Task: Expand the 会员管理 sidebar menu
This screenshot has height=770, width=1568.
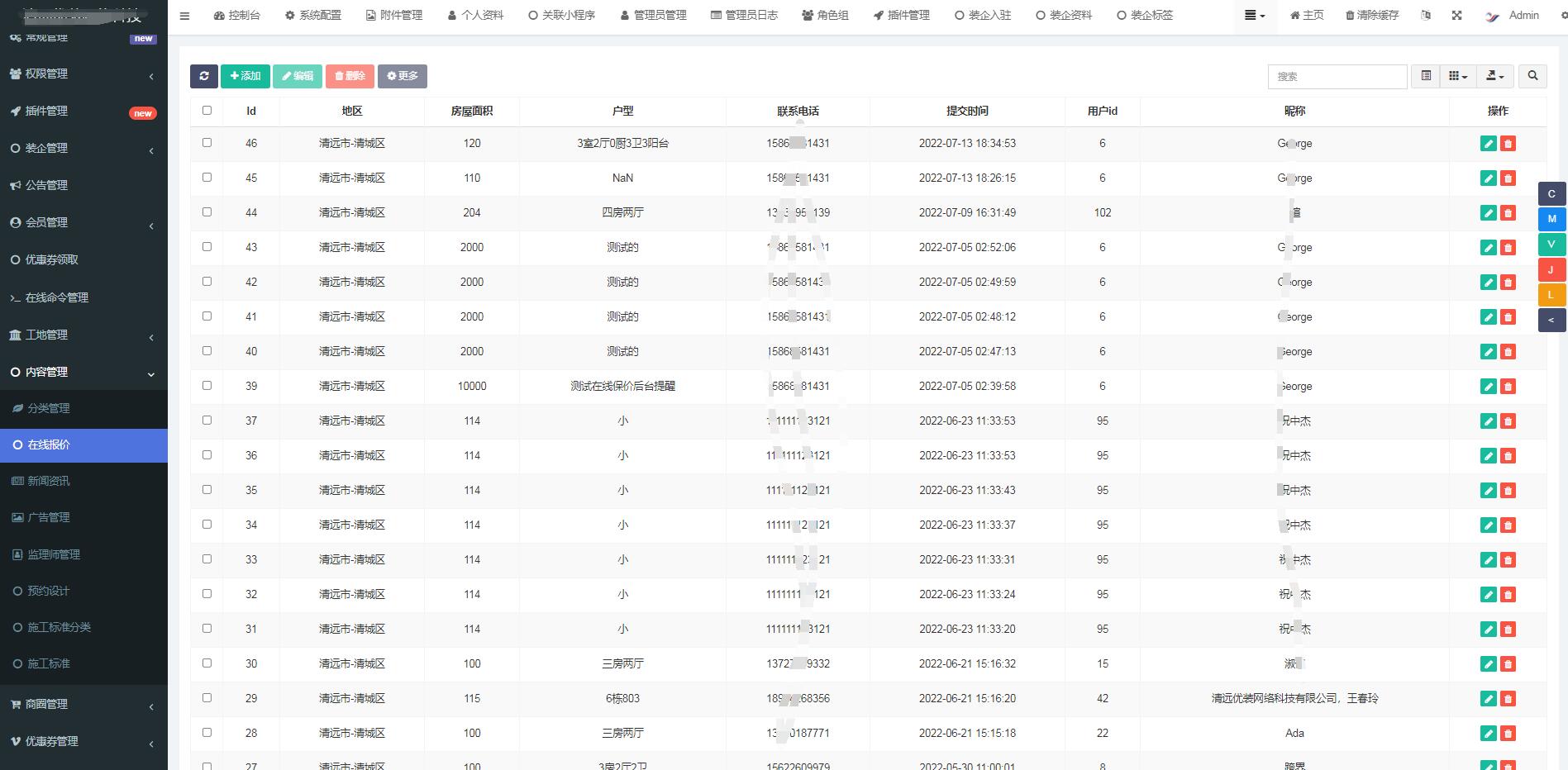Action: tap(83, 222)
